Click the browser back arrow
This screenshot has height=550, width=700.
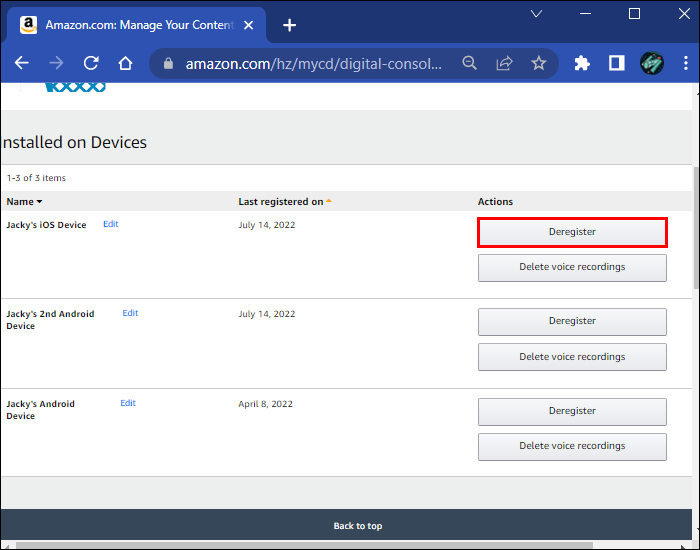22,63
